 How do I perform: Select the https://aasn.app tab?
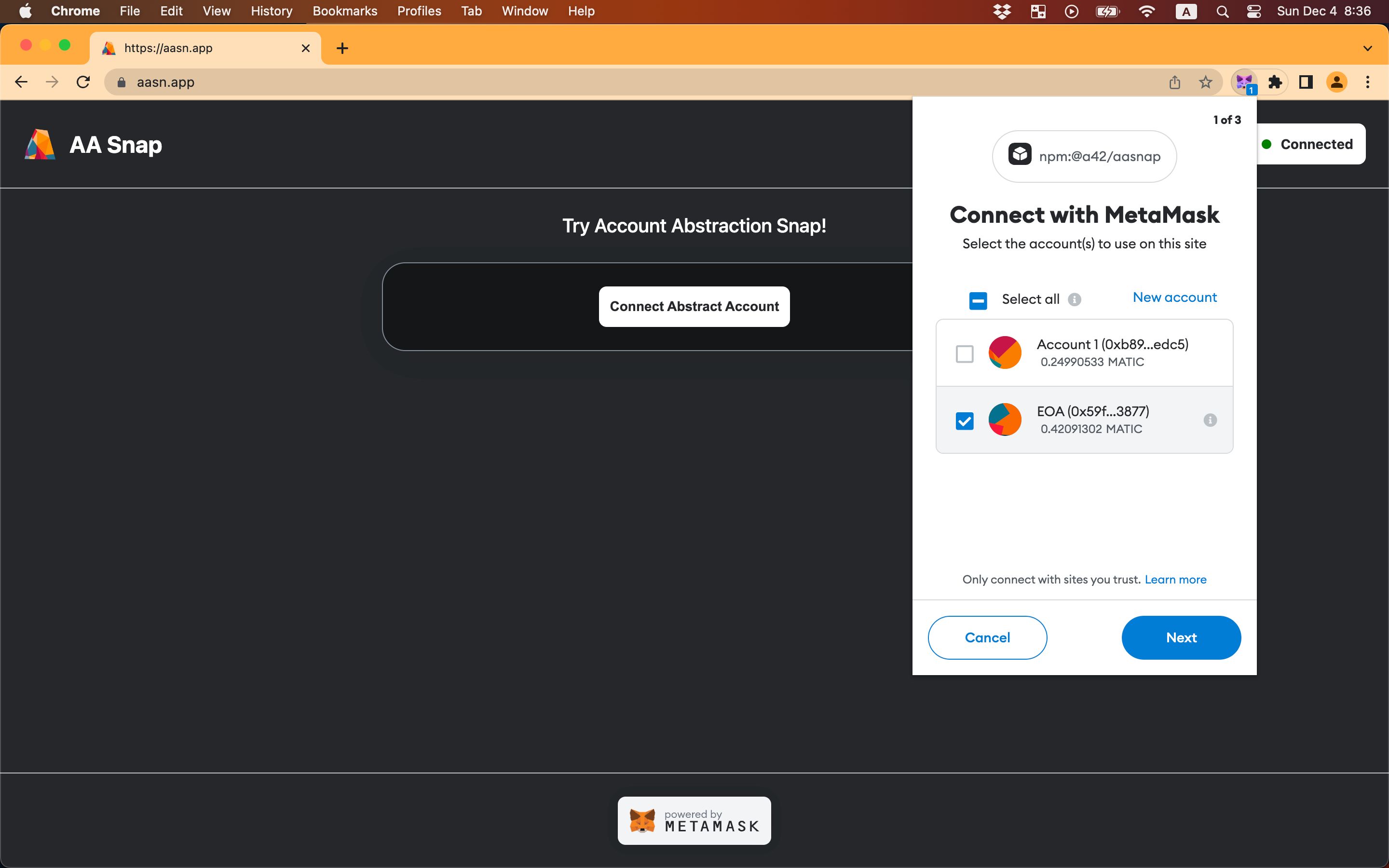pyautogui.click(x=205, y=48)
